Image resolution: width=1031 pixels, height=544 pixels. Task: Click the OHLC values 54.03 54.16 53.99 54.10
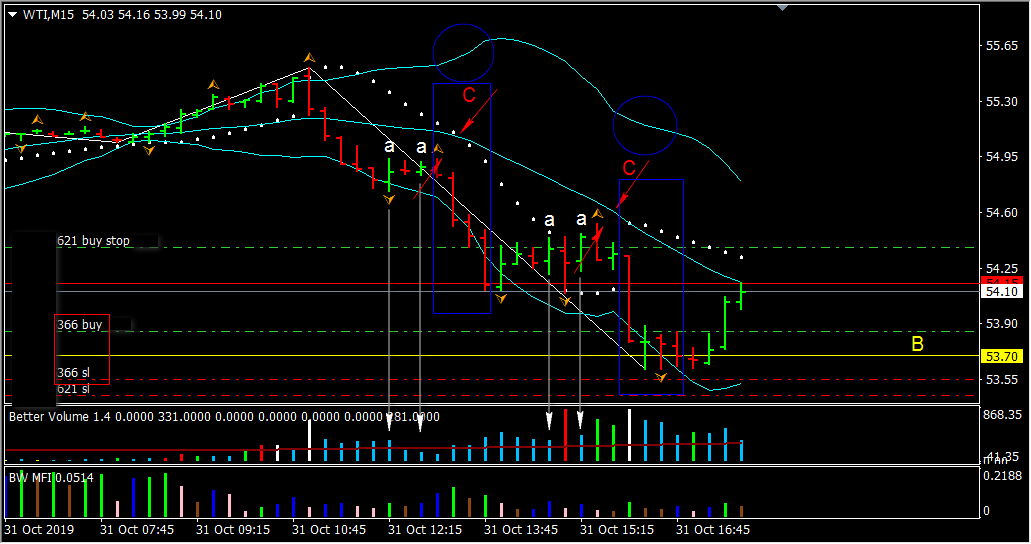tap(152, 14)
